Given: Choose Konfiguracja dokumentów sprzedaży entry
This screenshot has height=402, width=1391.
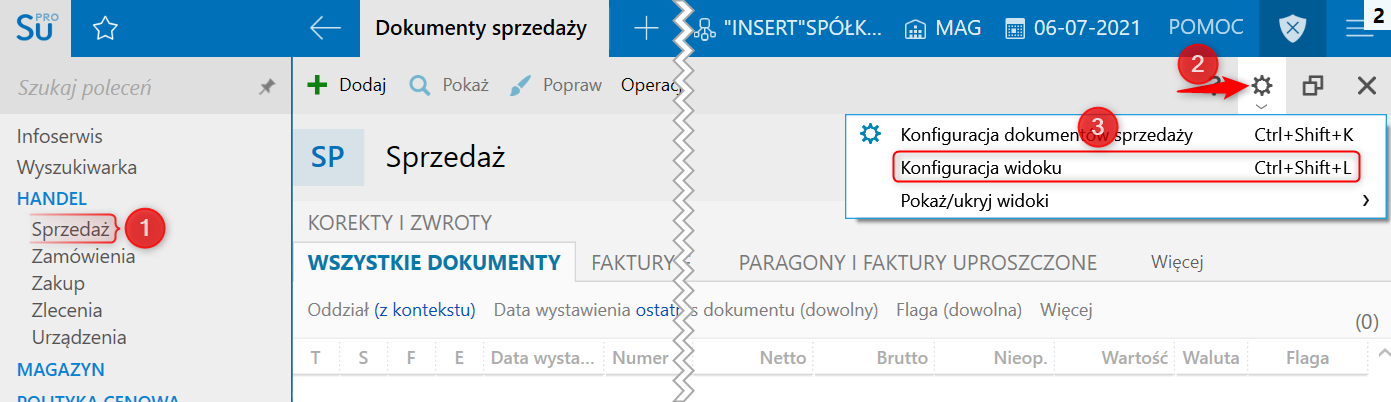Looking at the screenshot, I should 1045,134.
